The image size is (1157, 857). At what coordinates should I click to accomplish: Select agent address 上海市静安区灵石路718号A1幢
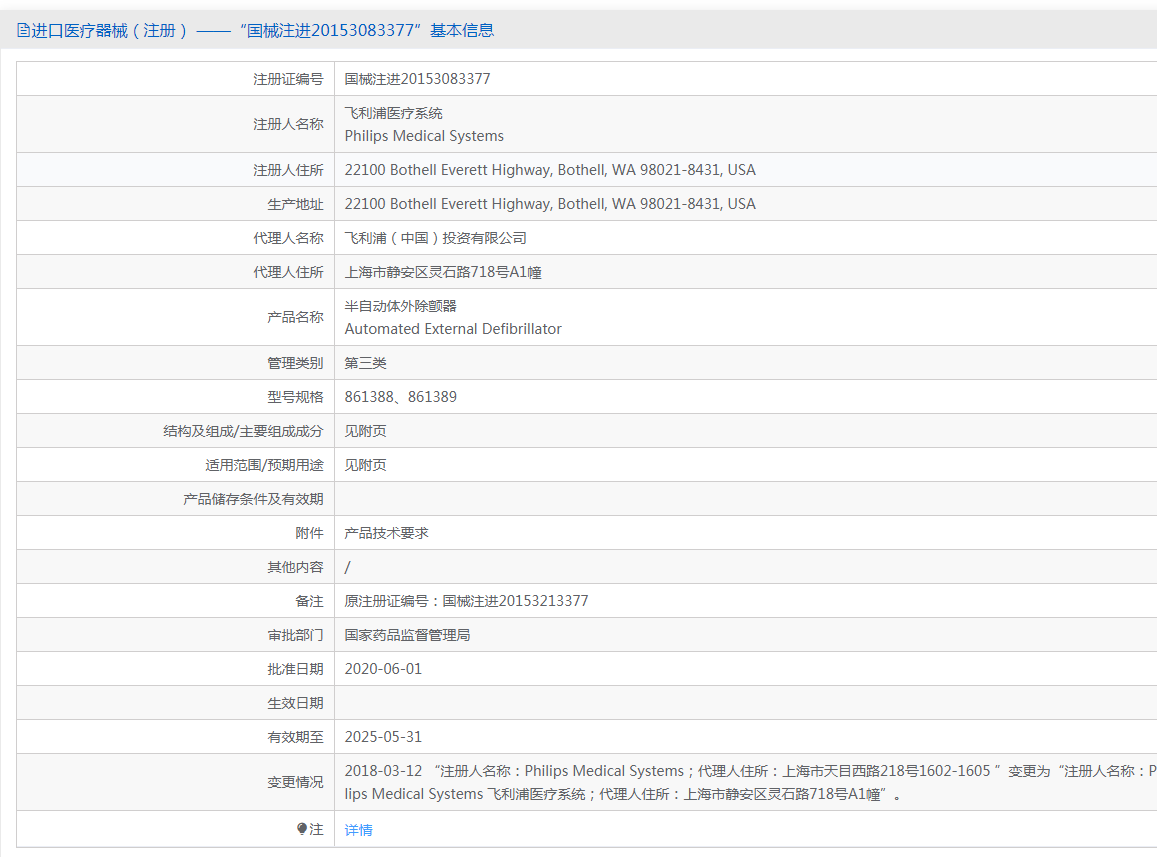click(443, 272)
